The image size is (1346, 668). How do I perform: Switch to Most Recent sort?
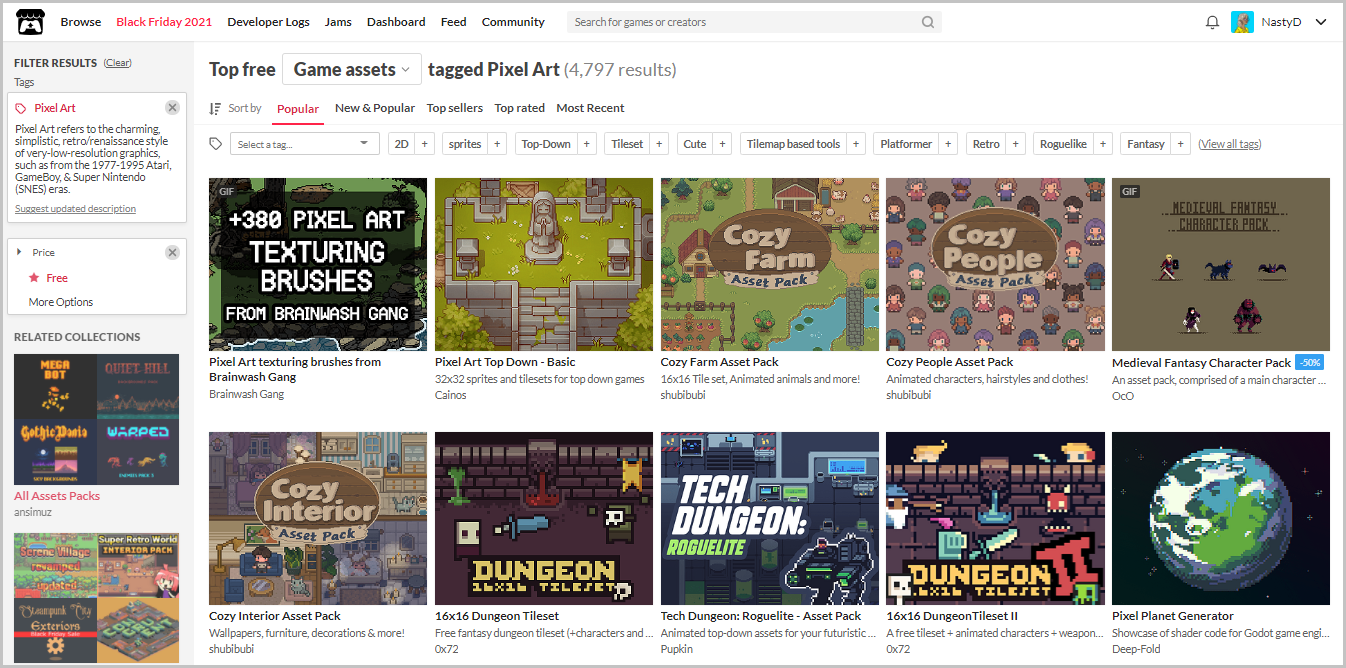click(590, 108)
